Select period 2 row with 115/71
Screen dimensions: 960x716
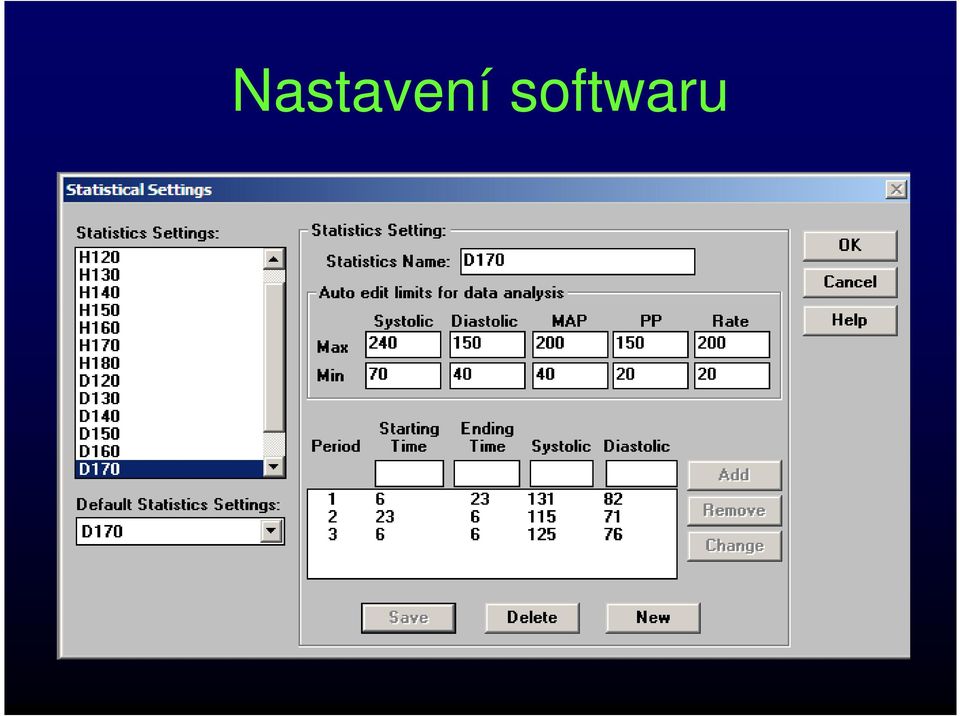tap(492, 517)
